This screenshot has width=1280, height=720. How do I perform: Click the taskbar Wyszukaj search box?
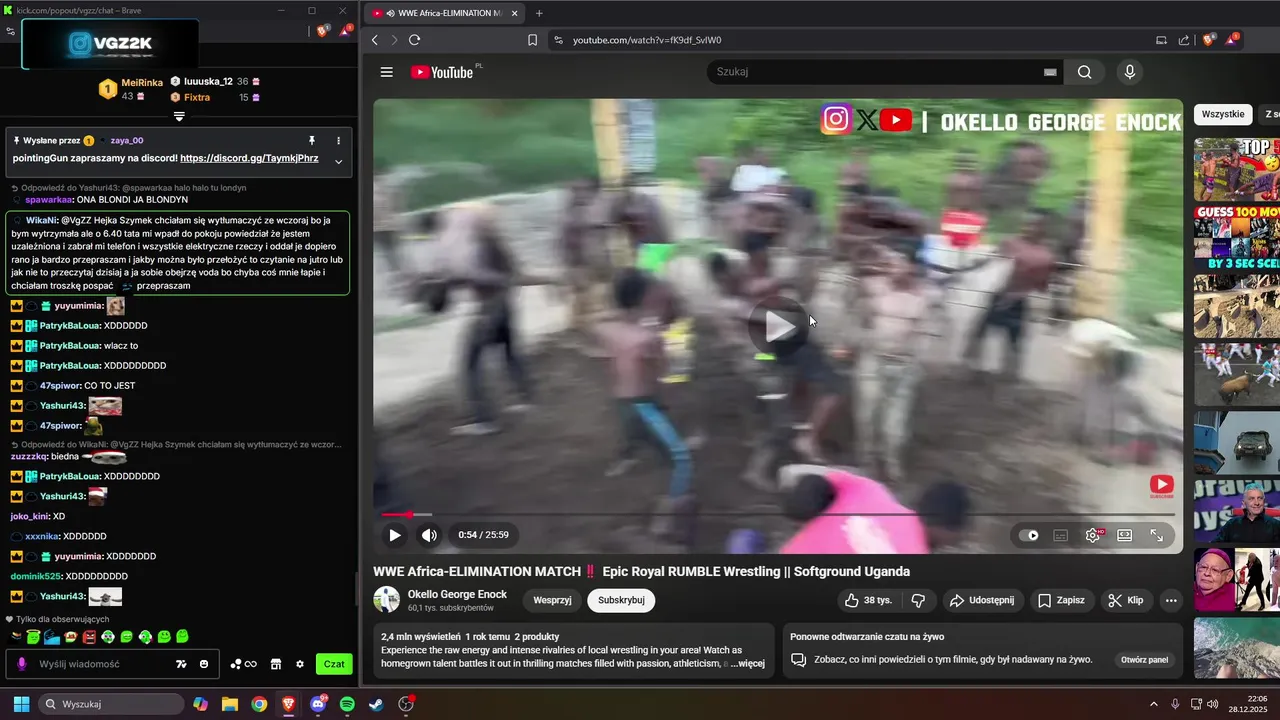point(111,704)
